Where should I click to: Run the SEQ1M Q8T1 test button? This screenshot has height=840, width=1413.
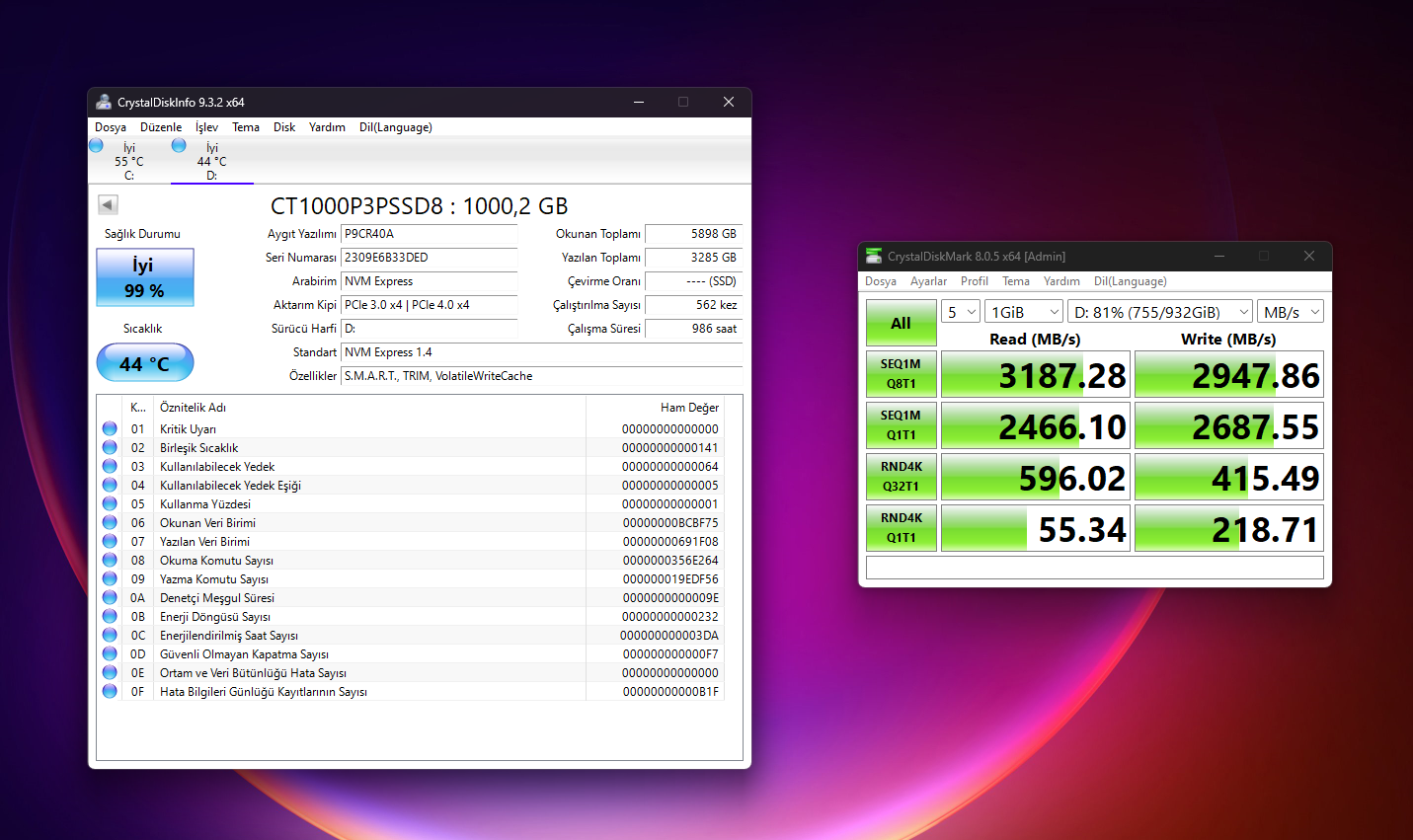(x=902, y=374)
